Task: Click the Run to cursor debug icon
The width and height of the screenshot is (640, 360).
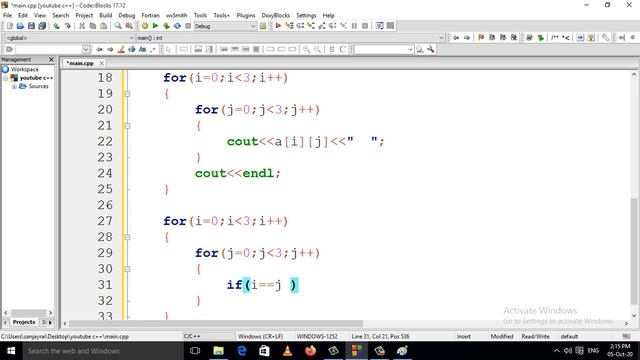Action: click(x=289, y=26)
